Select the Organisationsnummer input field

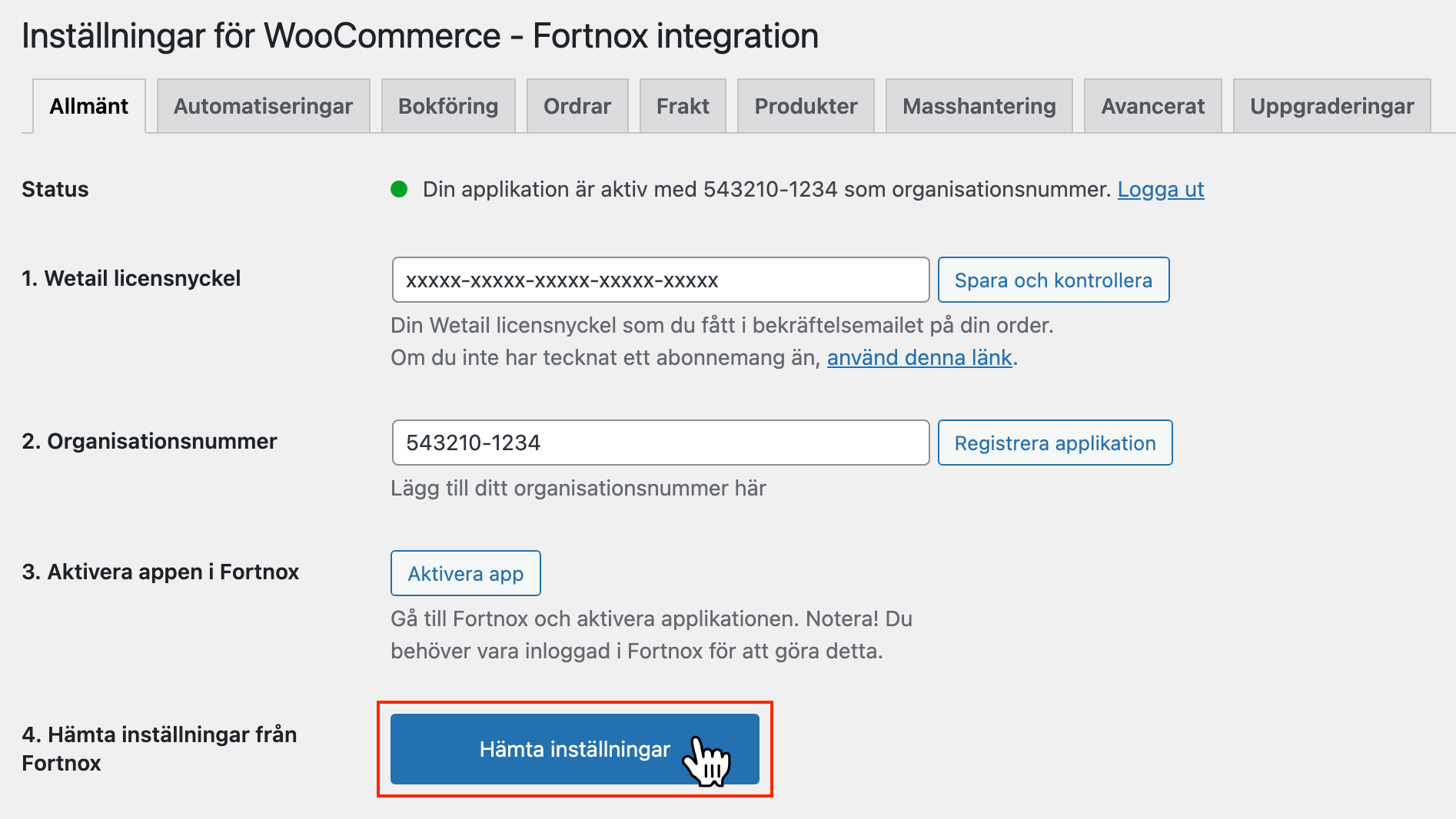pyautogui.click(x=660, y=443)
